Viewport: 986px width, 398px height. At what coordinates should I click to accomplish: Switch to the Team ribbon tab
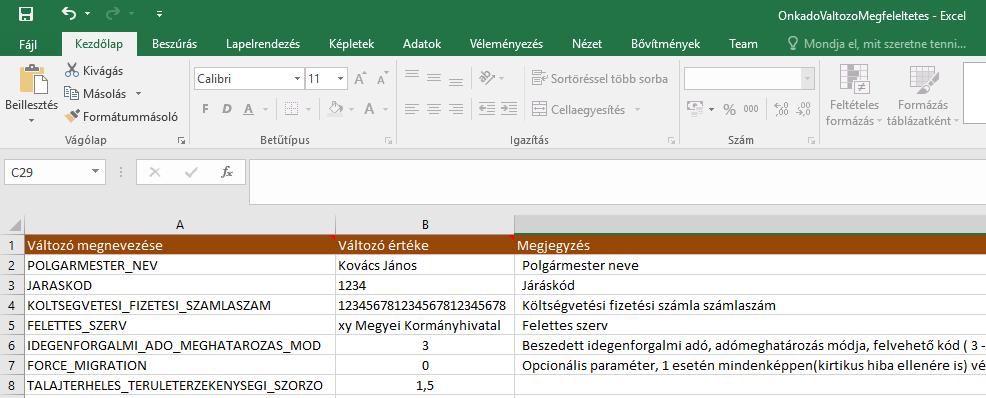(743, 44)
